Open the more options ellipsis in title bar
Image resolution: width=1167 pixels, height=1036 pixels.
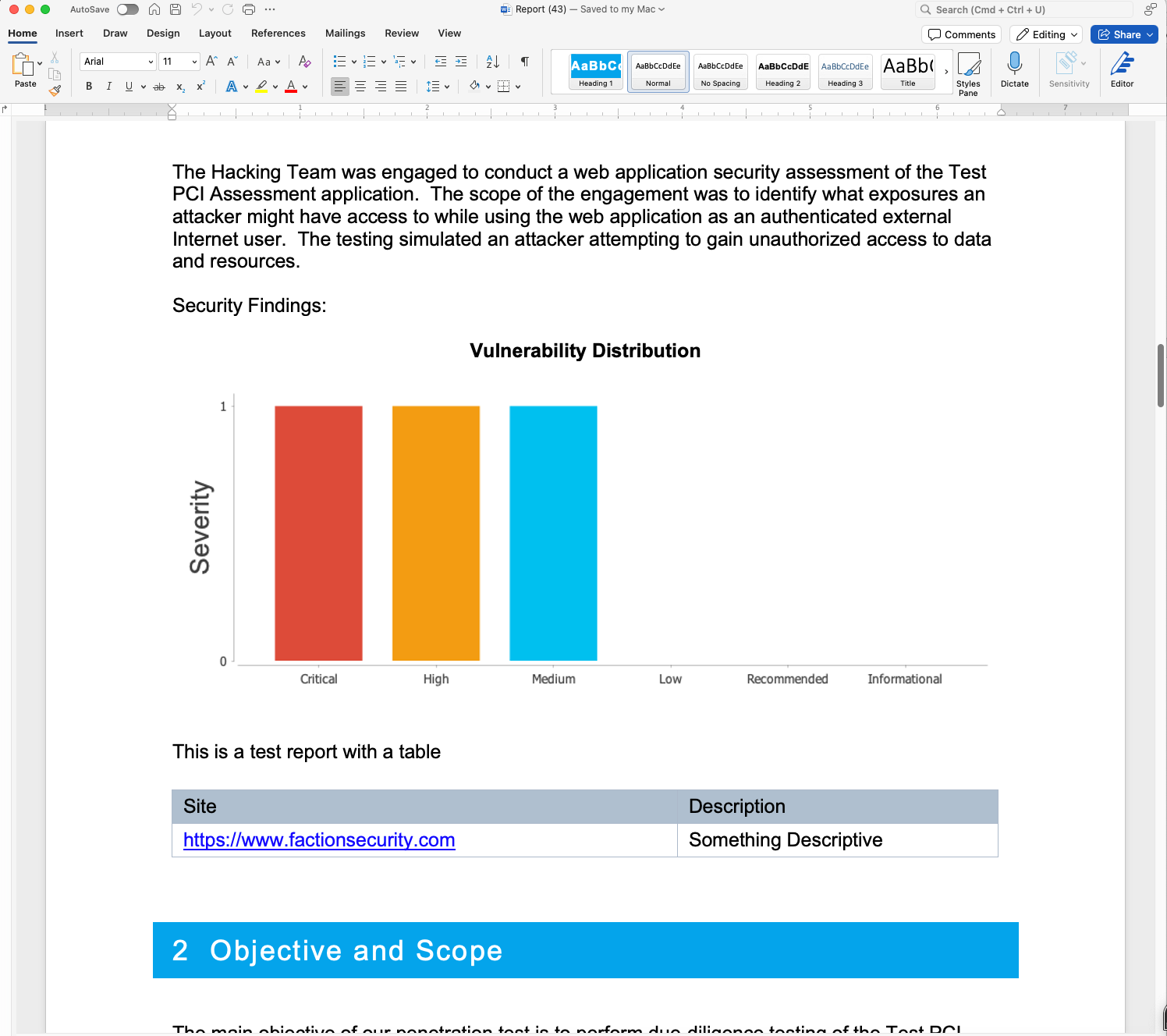pyautogui.click(x=270, y=9)
